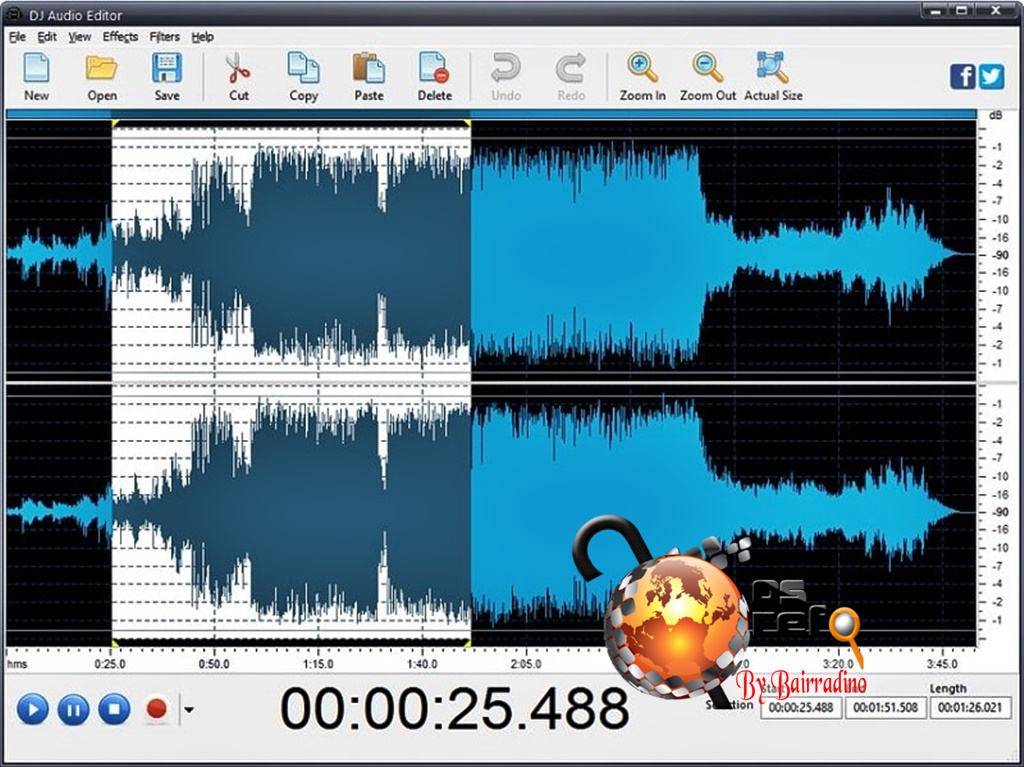The height and width of the screenshot is (767, 1024).
Task: Open the Filters menu
Action: 164,37
